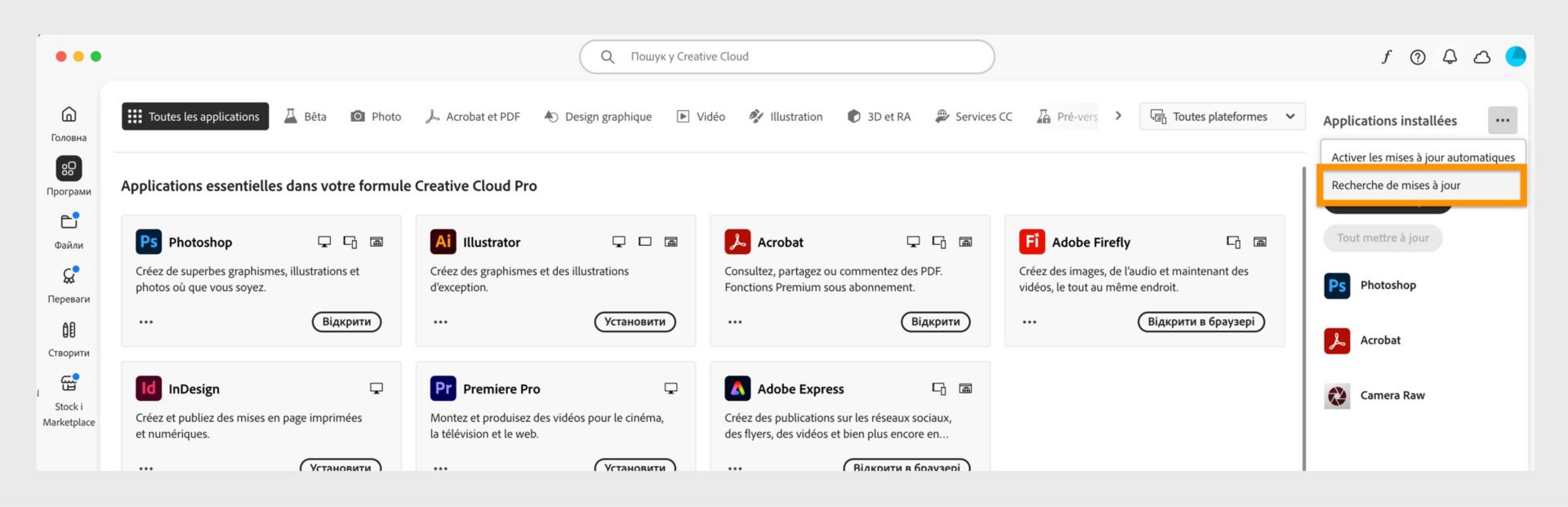The height and width of the screenshot is (507, 1568).
Task: Click Acrobat icon in installed applications list
Action: coord(1337,340)
